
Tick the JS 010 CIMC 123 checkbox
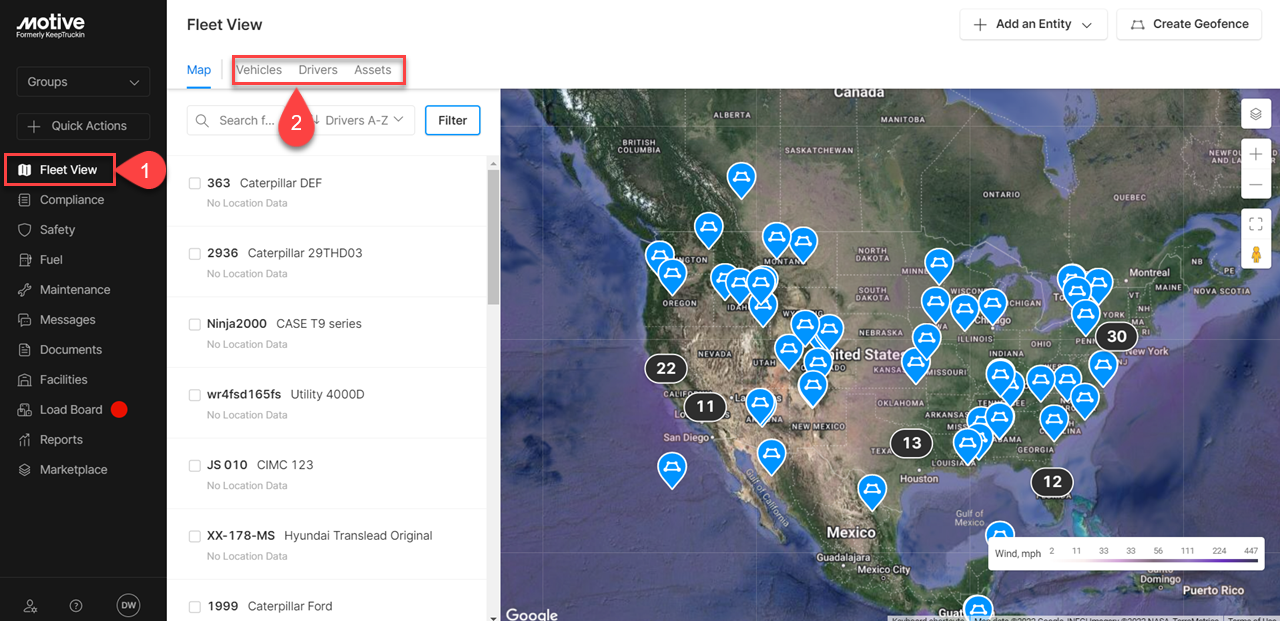(195, 465)
